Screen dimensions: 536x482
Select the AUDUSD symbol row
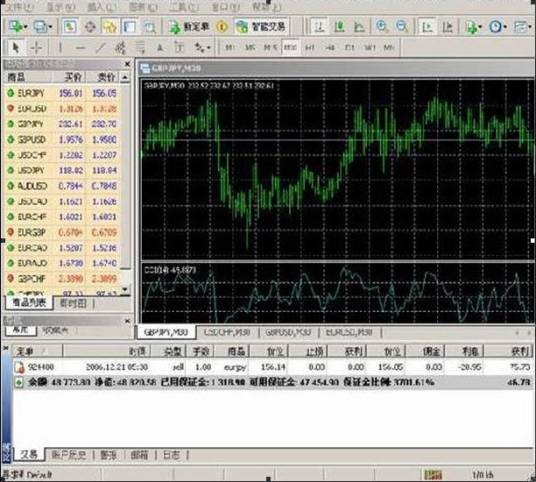[x=63, y=186]
